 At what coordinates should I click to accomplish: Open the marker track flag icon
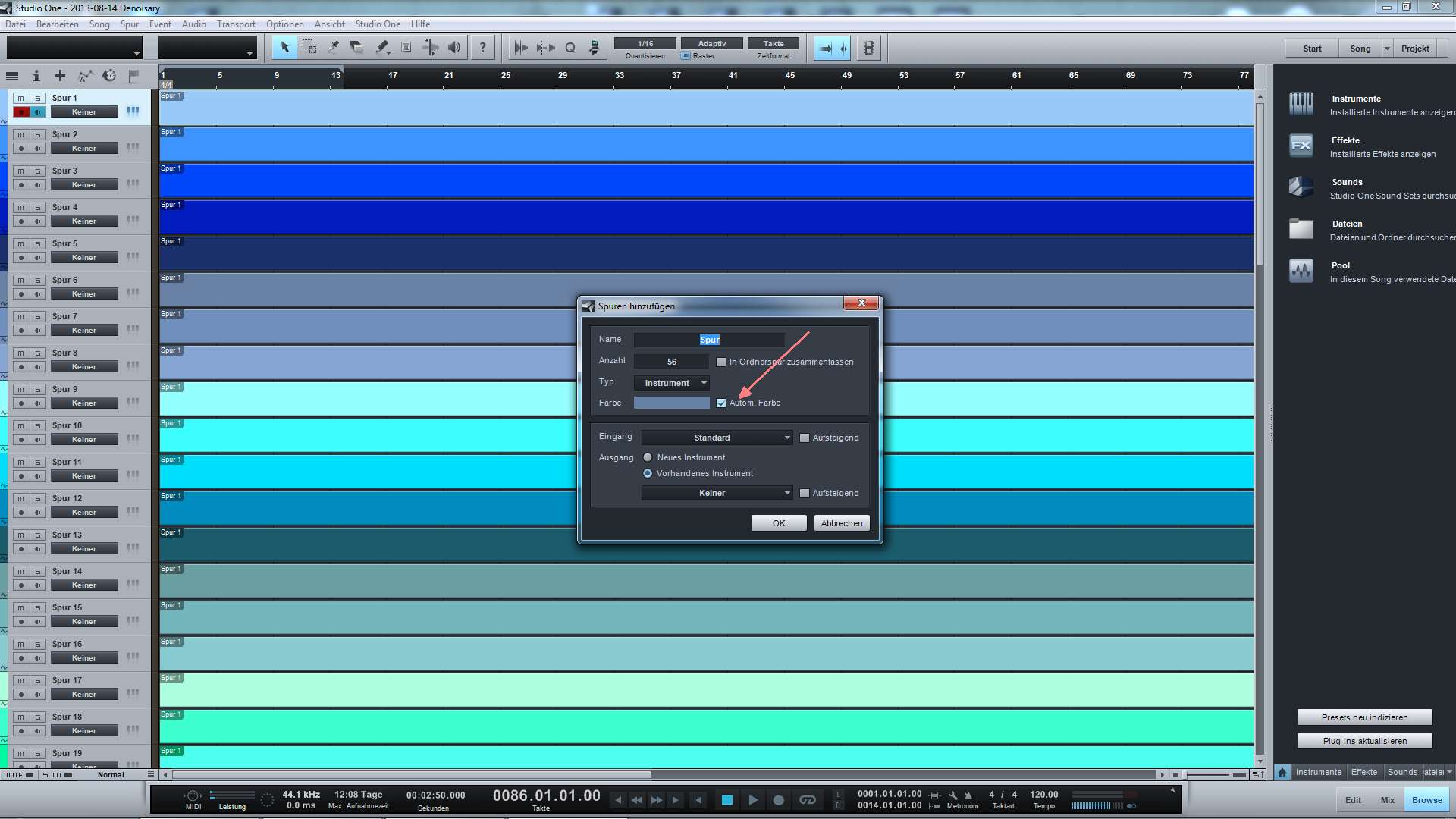(x=133, y=76)
